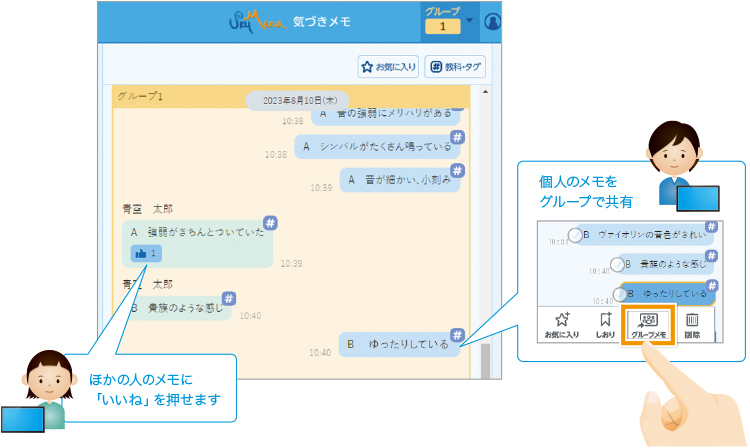
Task: Check the circle beside ゆったりしている in inset
Action: pyautogui.click(x=620, y=294)
